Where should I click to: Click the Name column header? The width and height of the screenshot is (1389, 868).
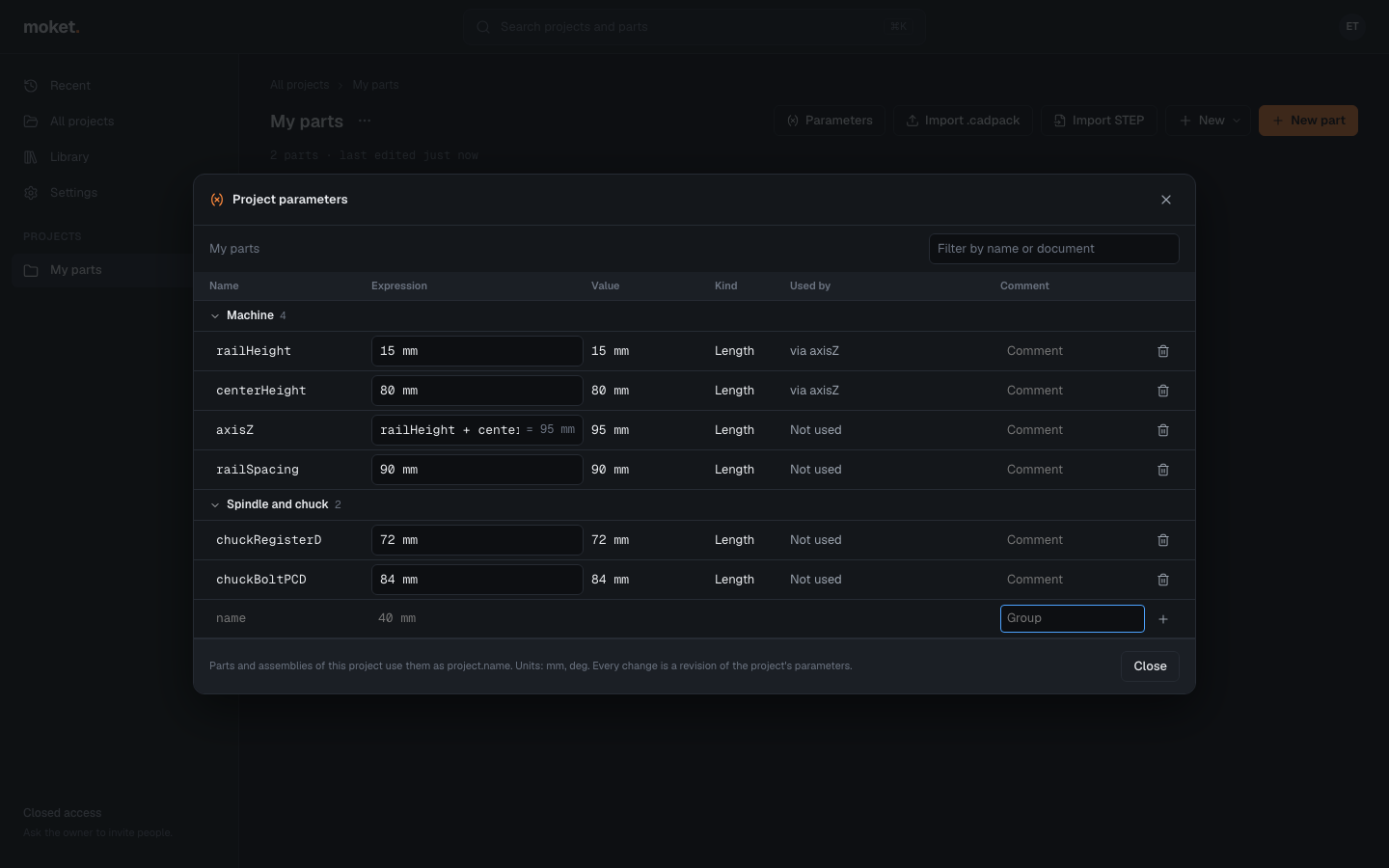coord(224,286)
